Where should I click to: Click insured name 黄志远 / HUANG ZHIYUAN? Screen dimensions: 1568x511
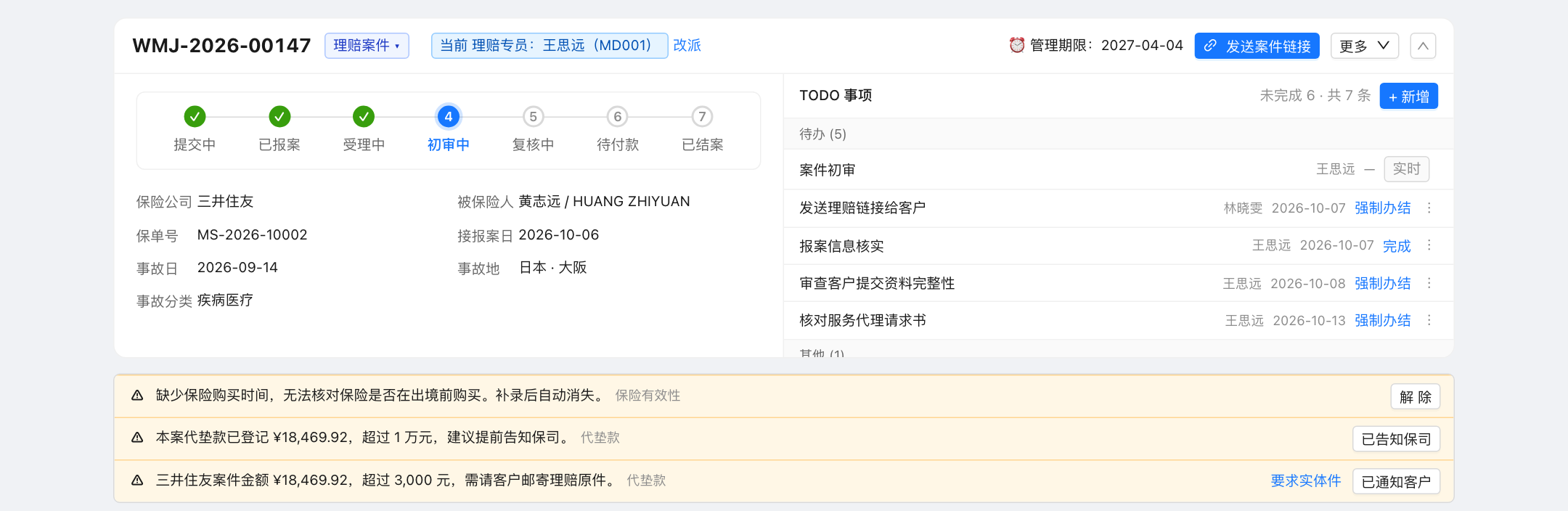(604, 201)
